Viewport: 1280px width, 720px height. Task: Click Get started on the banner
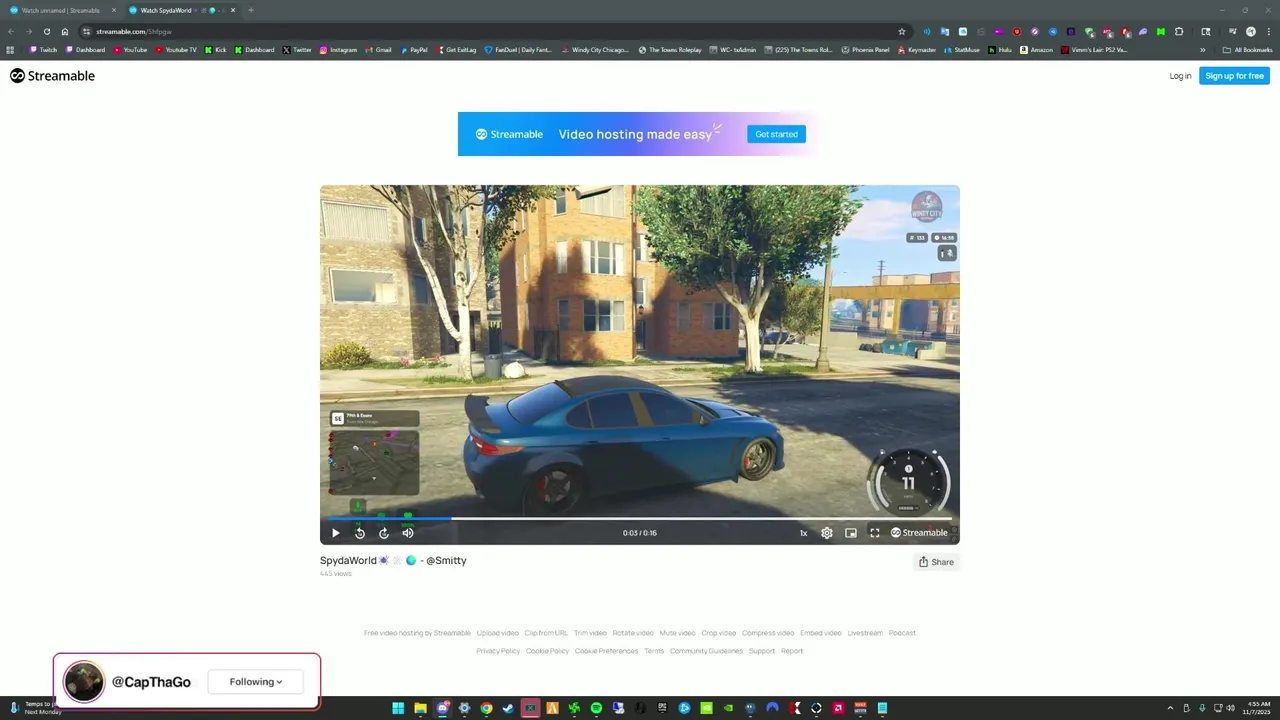click(776, 134)
